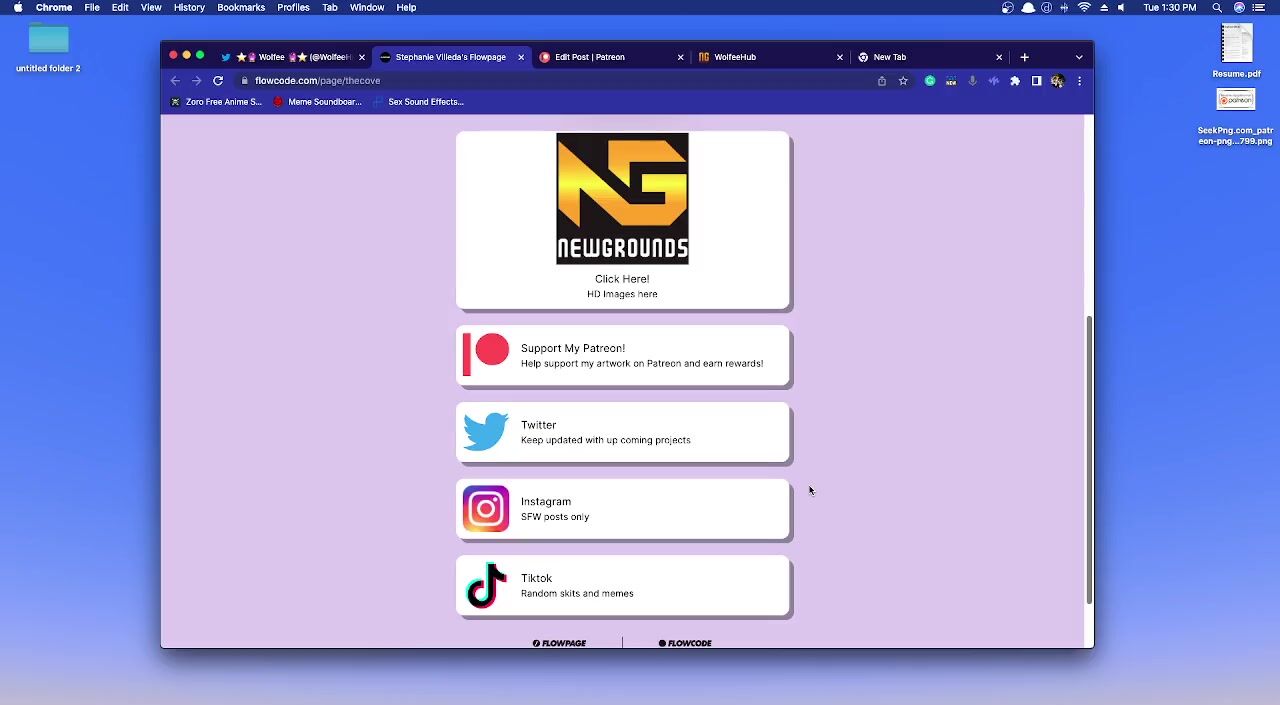Open the Bookmarks menu
Screen dimensions: 1280x705
pyautogui.click(x=241, y=8)
